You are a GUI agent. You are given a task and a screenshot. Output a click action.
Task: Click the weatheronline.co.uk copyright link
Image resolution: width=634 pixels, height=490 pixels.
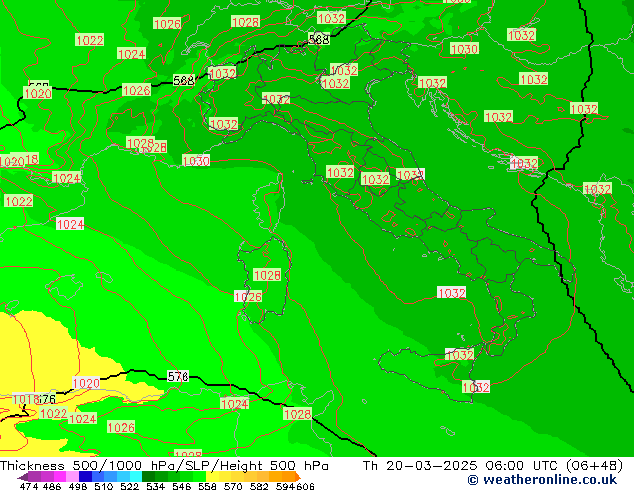[x=542, y=480]
